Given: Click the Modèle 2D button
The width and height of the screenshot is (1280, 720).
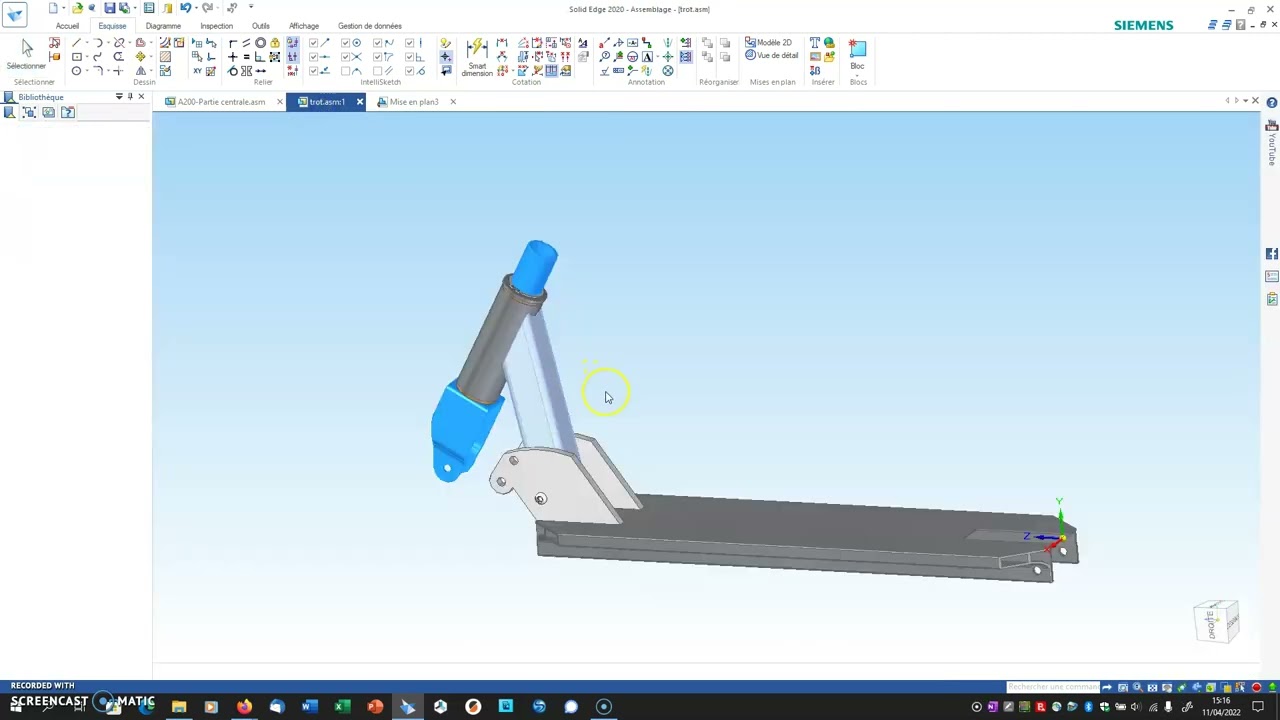Looking at the screenshot, I should tap(768, 43).
